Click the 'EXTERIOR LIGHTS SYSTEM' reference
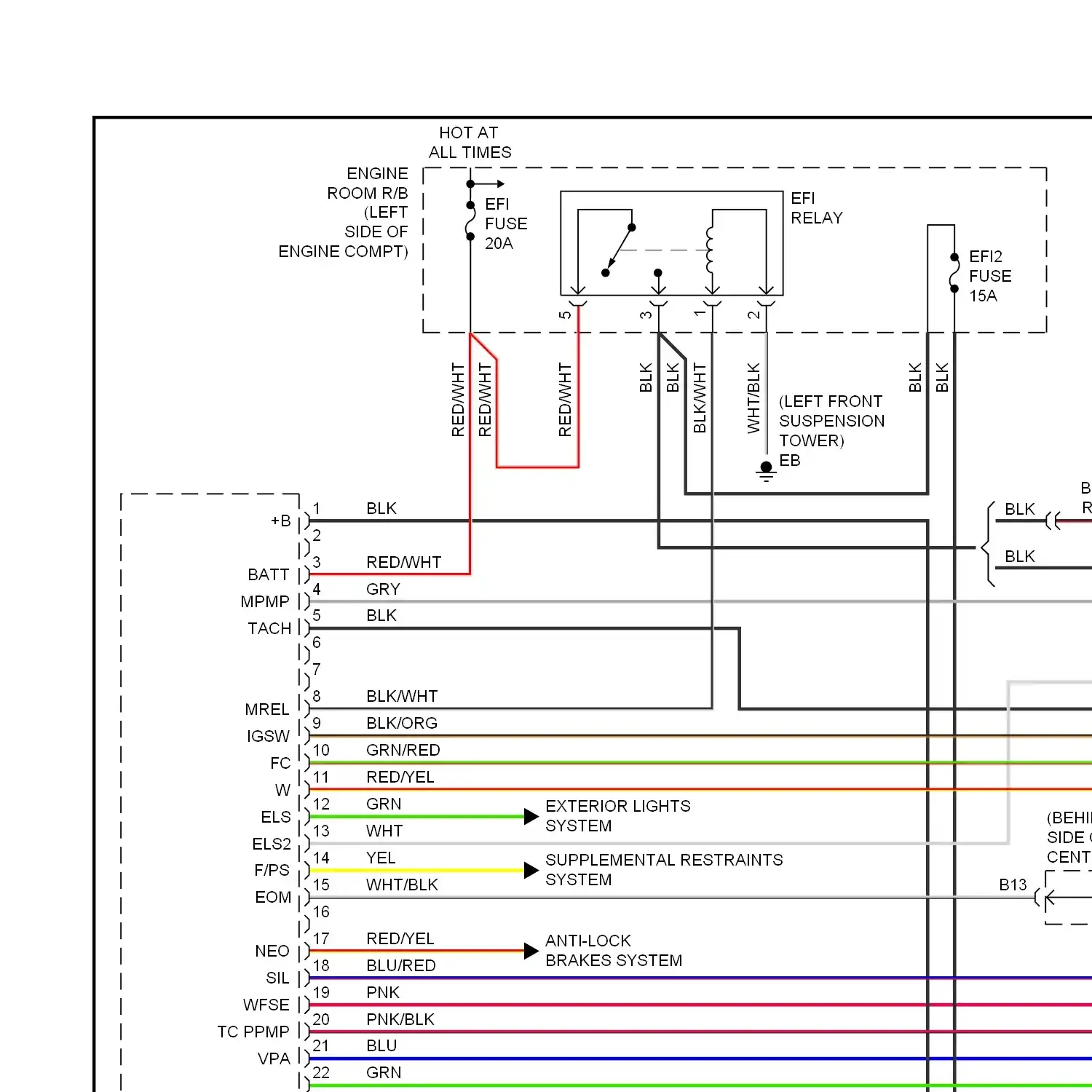This screenshot has height=1092, width=1092. pyautogui.click(x=617, y=816)
